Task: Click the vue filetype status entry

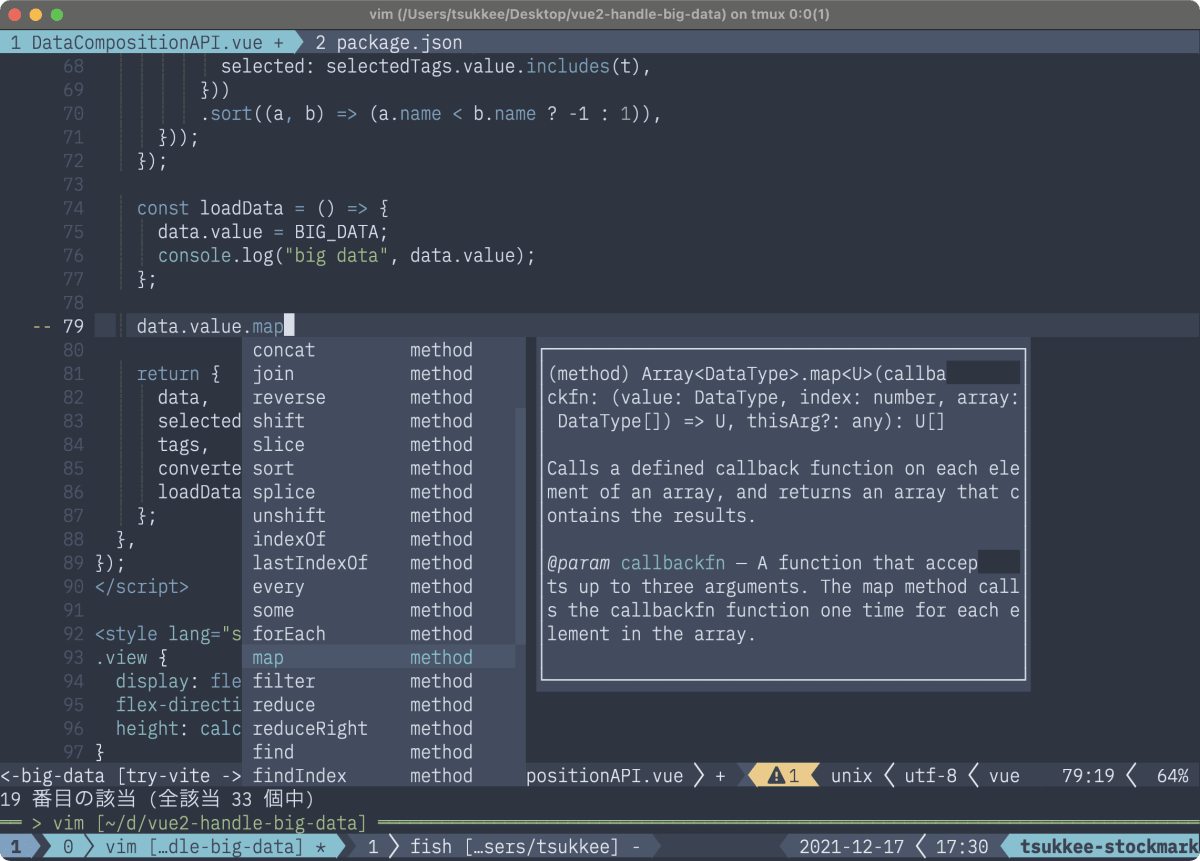Action: pos(1004,776)
